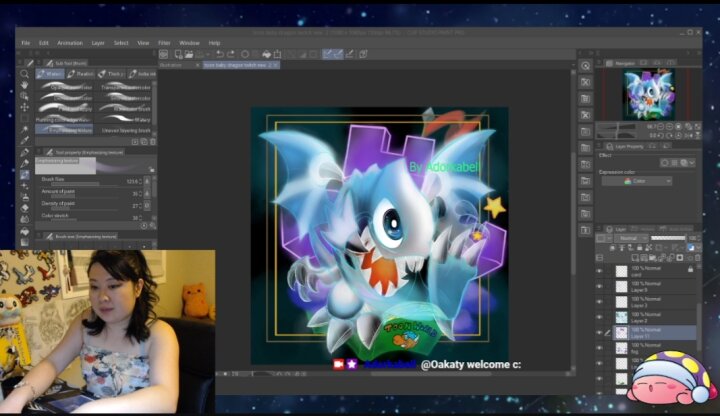Open the Window menu
This screenshot has width=720, height=416.
point(189,43)
